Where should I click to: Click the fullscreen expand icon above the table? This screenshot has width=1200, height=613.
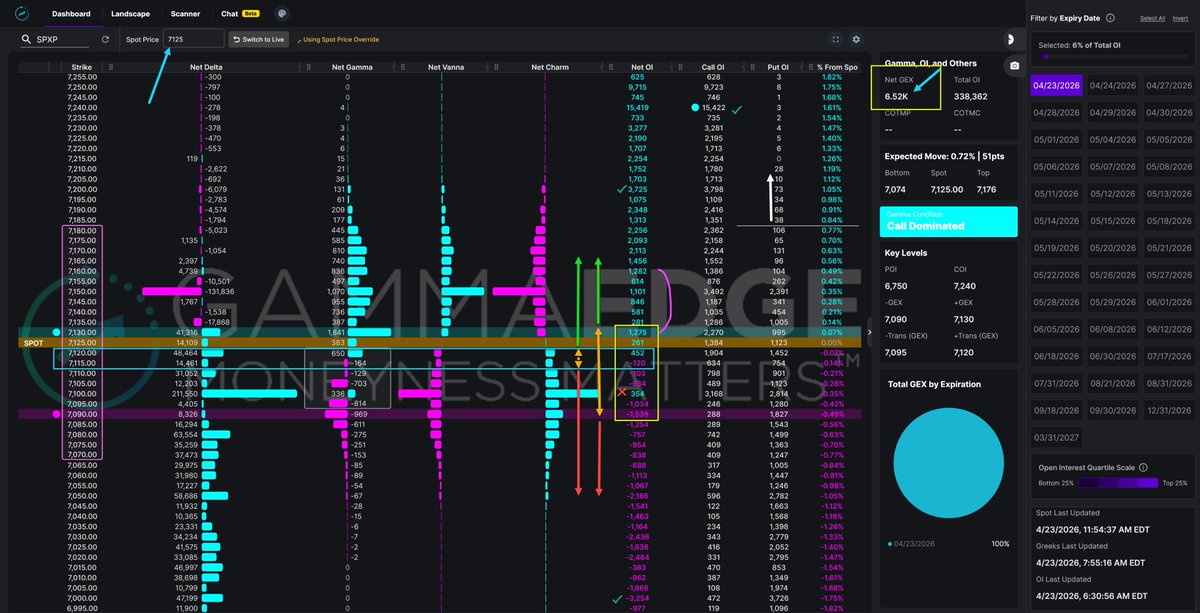coord(836,39)
